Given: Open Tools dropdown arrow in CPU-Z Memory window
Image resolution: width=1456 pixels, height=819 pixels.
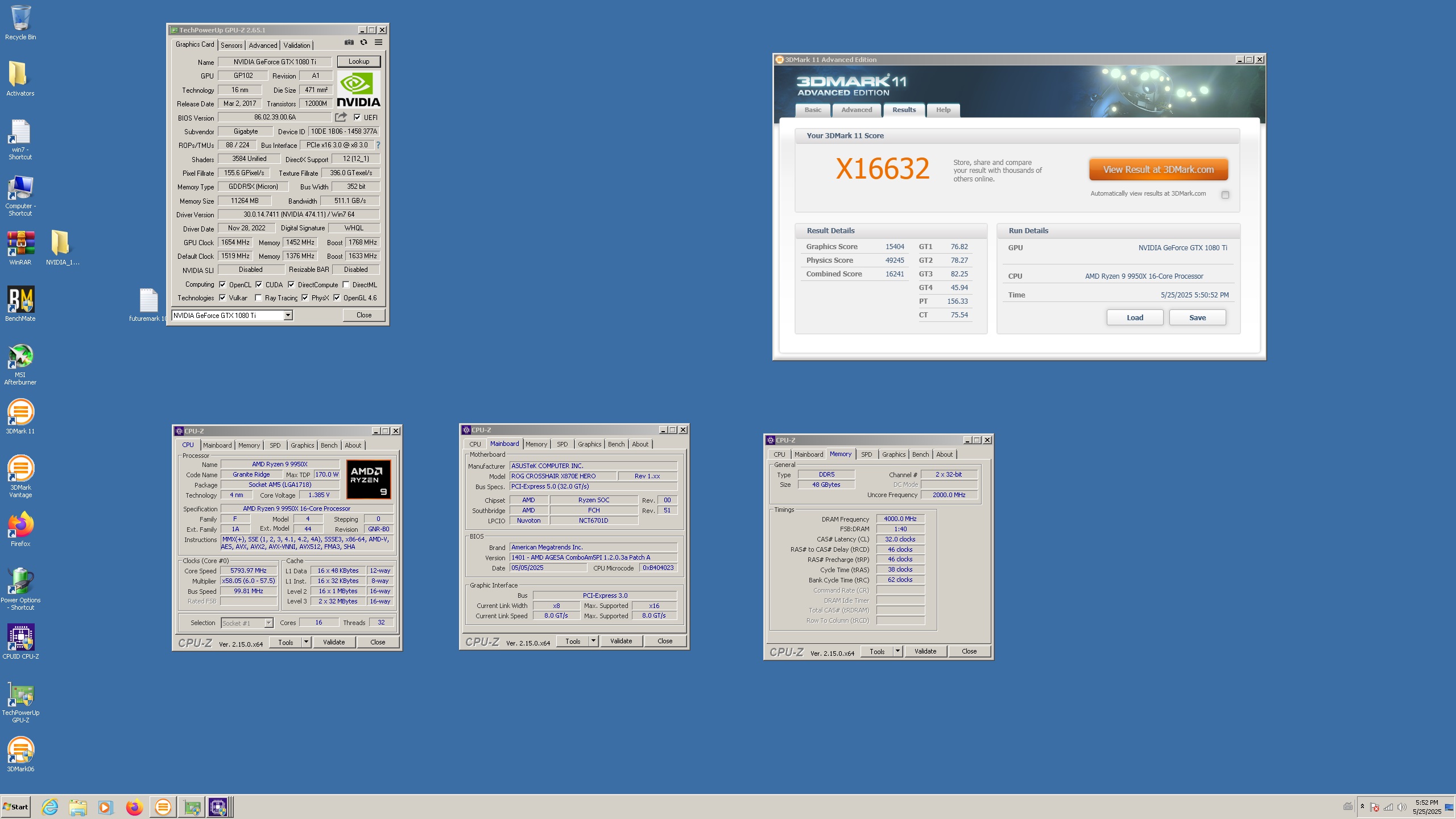Looking at the screenshot, I should pos(897,651).
